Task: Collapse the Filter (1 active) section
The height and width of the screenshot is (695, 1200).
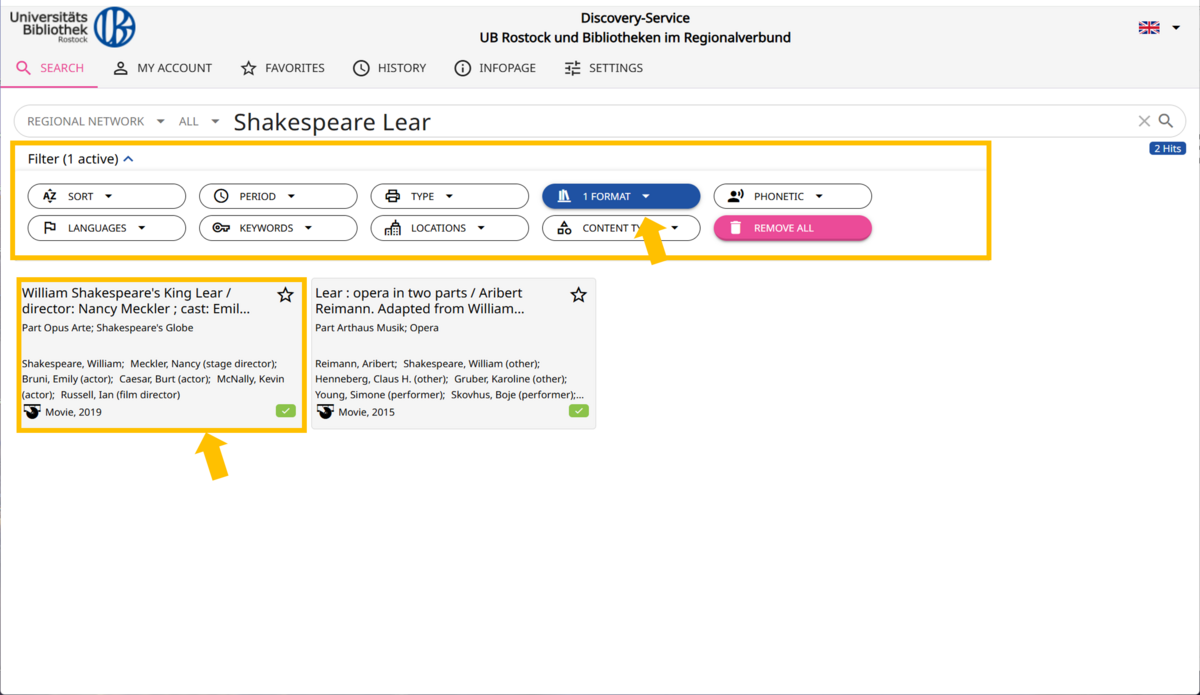Action: [x=81, y=159]
